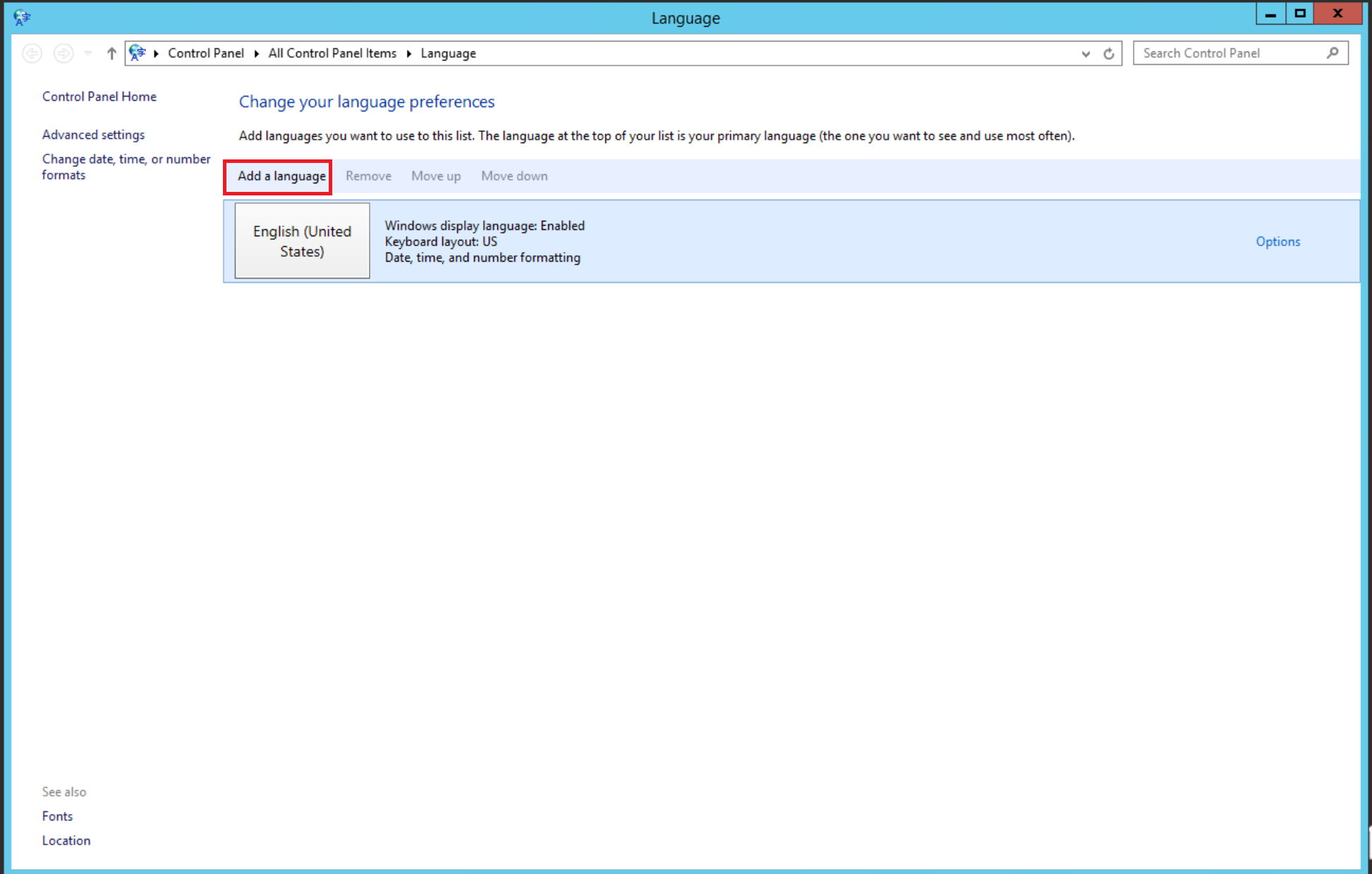Expand the address bar history dropdown
The image size is (1372, 874).
[x=1086, y=54]
